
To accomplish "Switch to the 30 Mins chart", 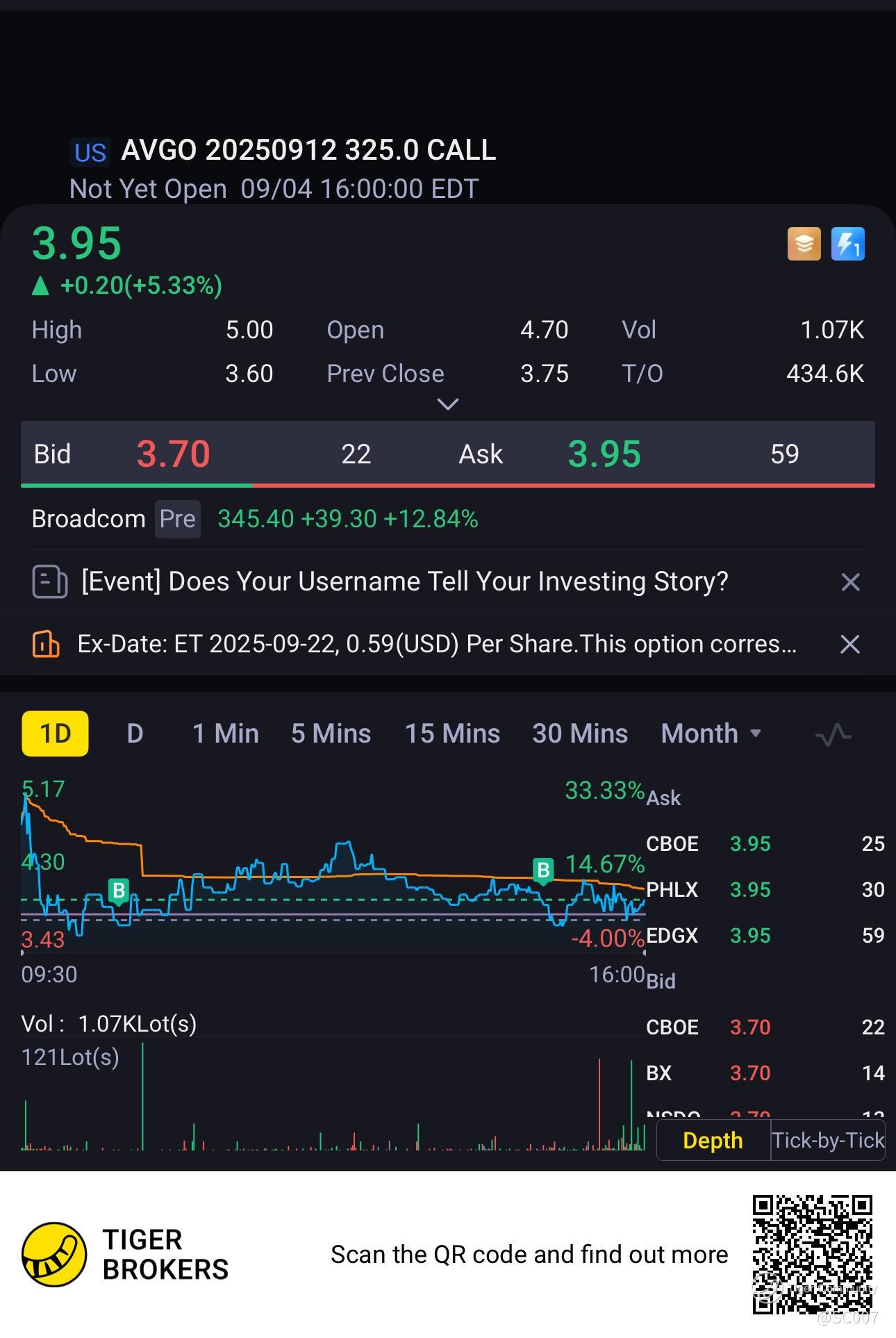I will [581, 734].
